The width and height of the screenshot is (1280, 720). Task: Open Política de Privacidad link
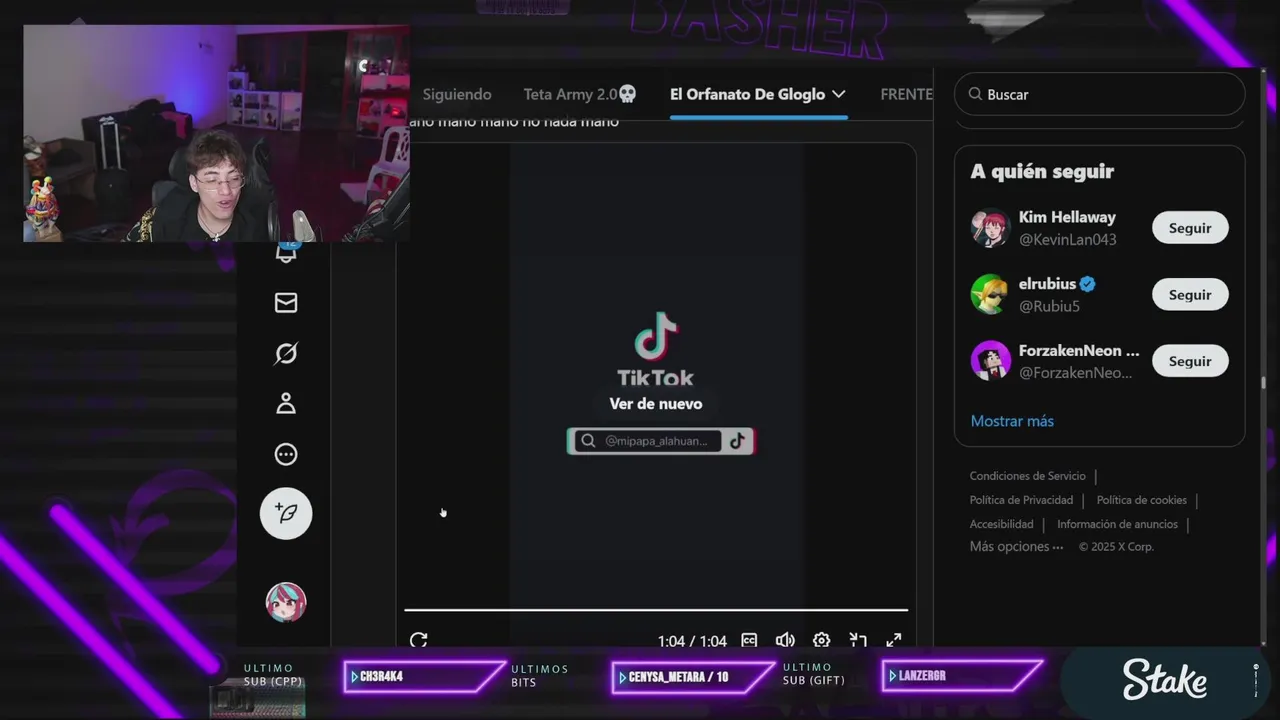click(1021, 500)
